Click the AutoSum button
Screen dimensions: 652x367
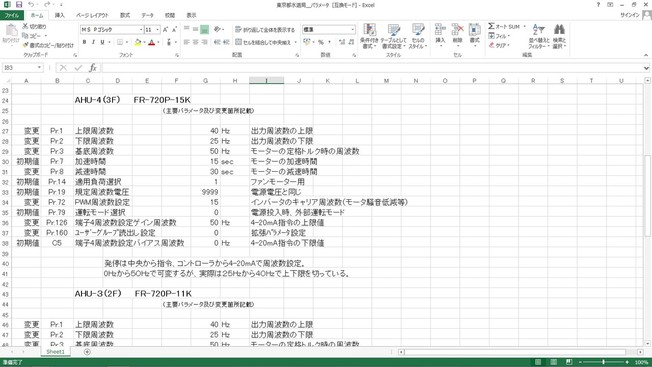click(504, 26)
